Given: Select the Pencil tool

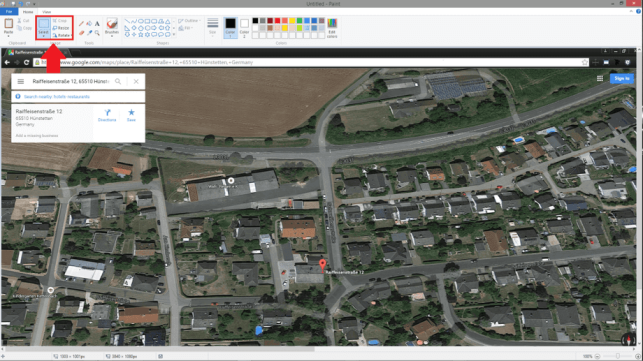Looking at the screenshot, I should (x=81, y=24).
